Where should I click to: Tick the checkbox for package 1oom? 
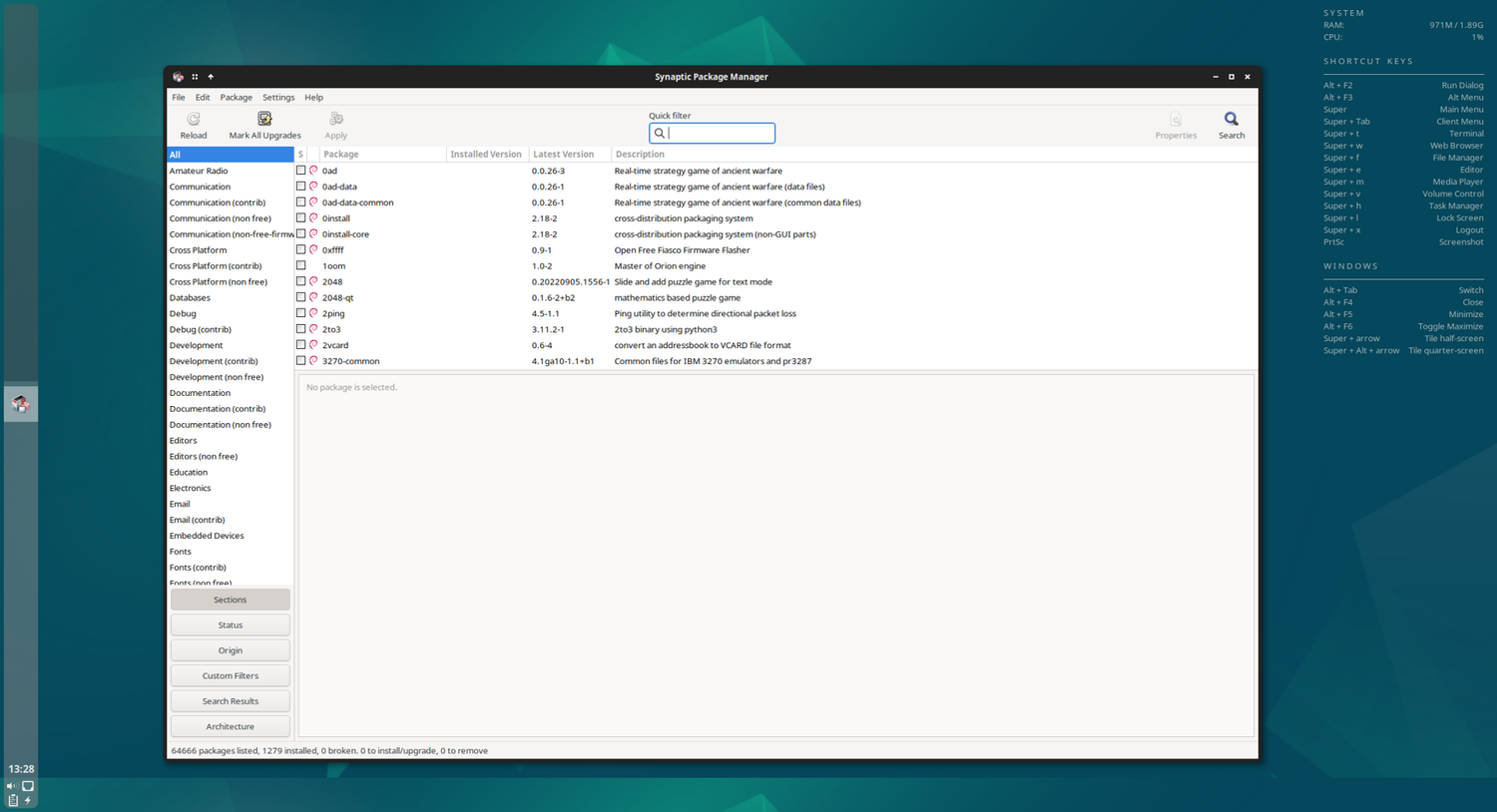(x=300, y=265)
